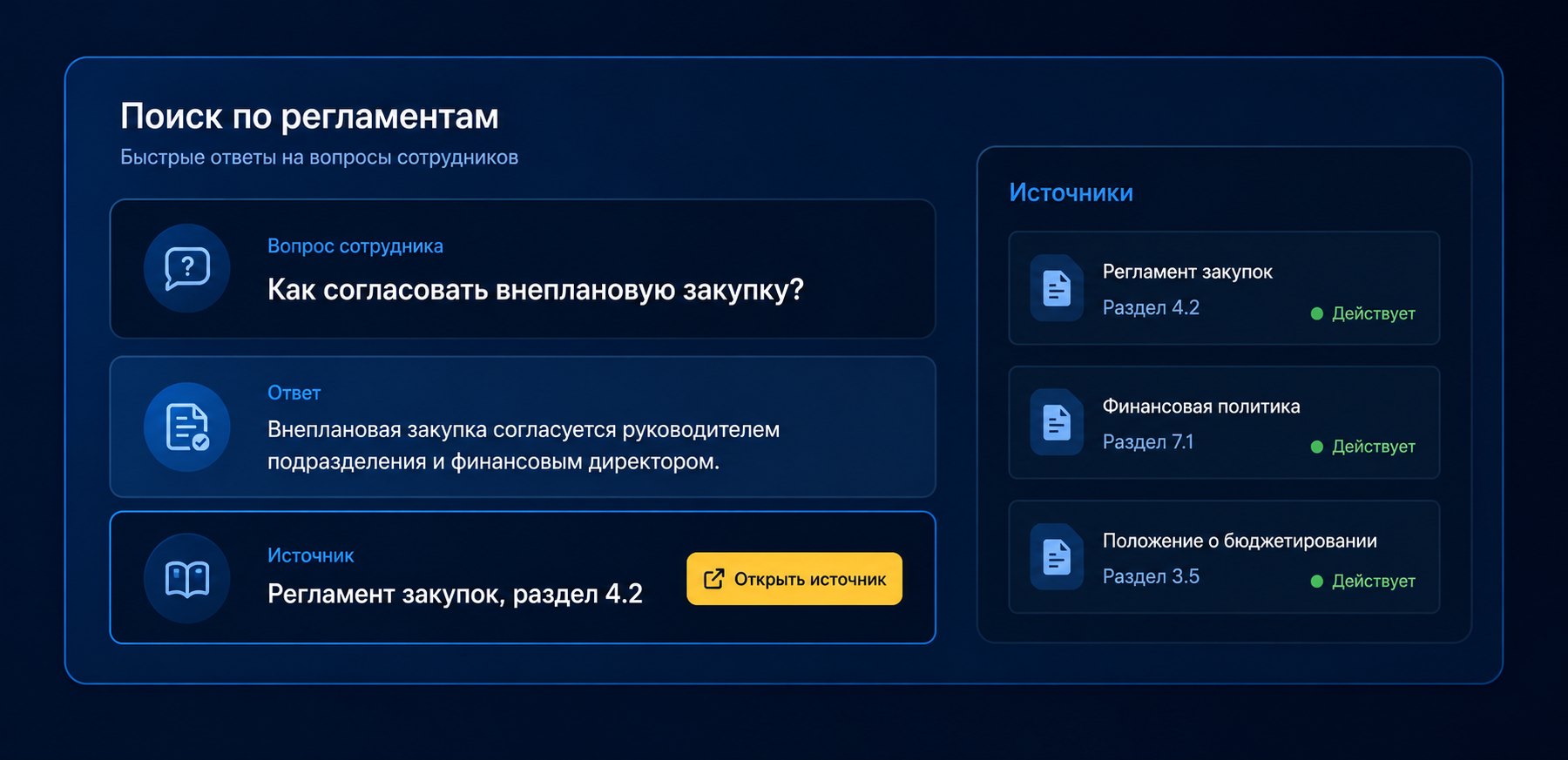Click Действует status of Регламент закупок
The width and height of the screenshot is (1568, 760).
1373,313
